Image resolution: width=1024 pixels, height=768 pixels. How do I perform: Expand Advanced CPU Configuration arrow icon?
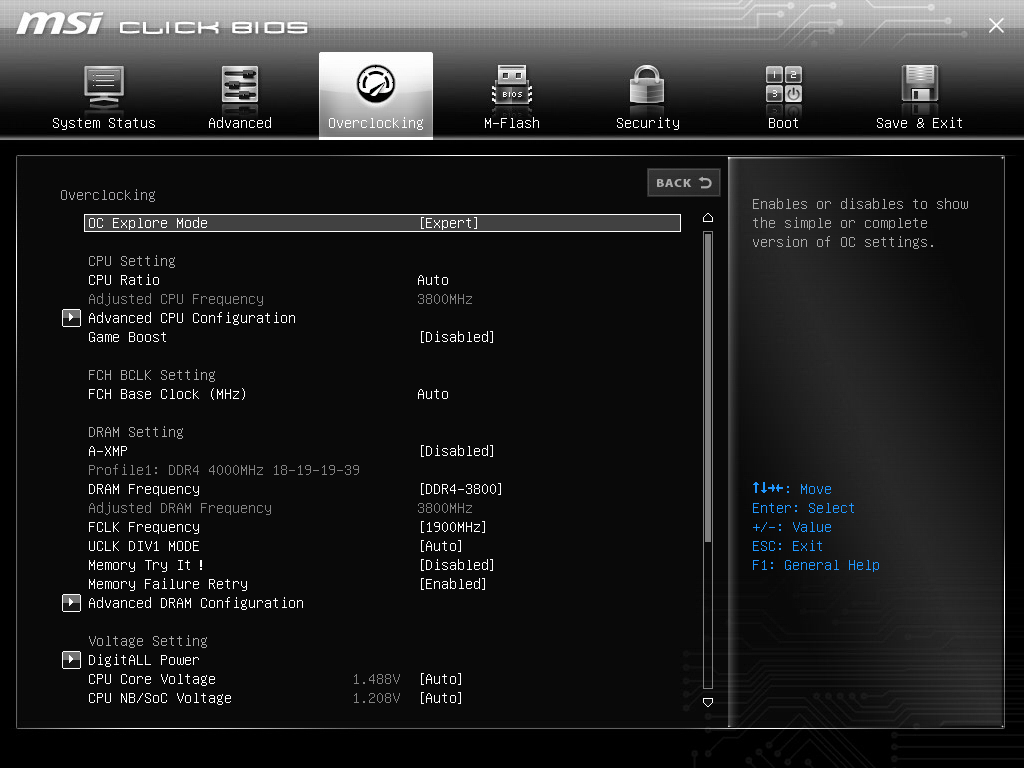(x=71, y=318)
